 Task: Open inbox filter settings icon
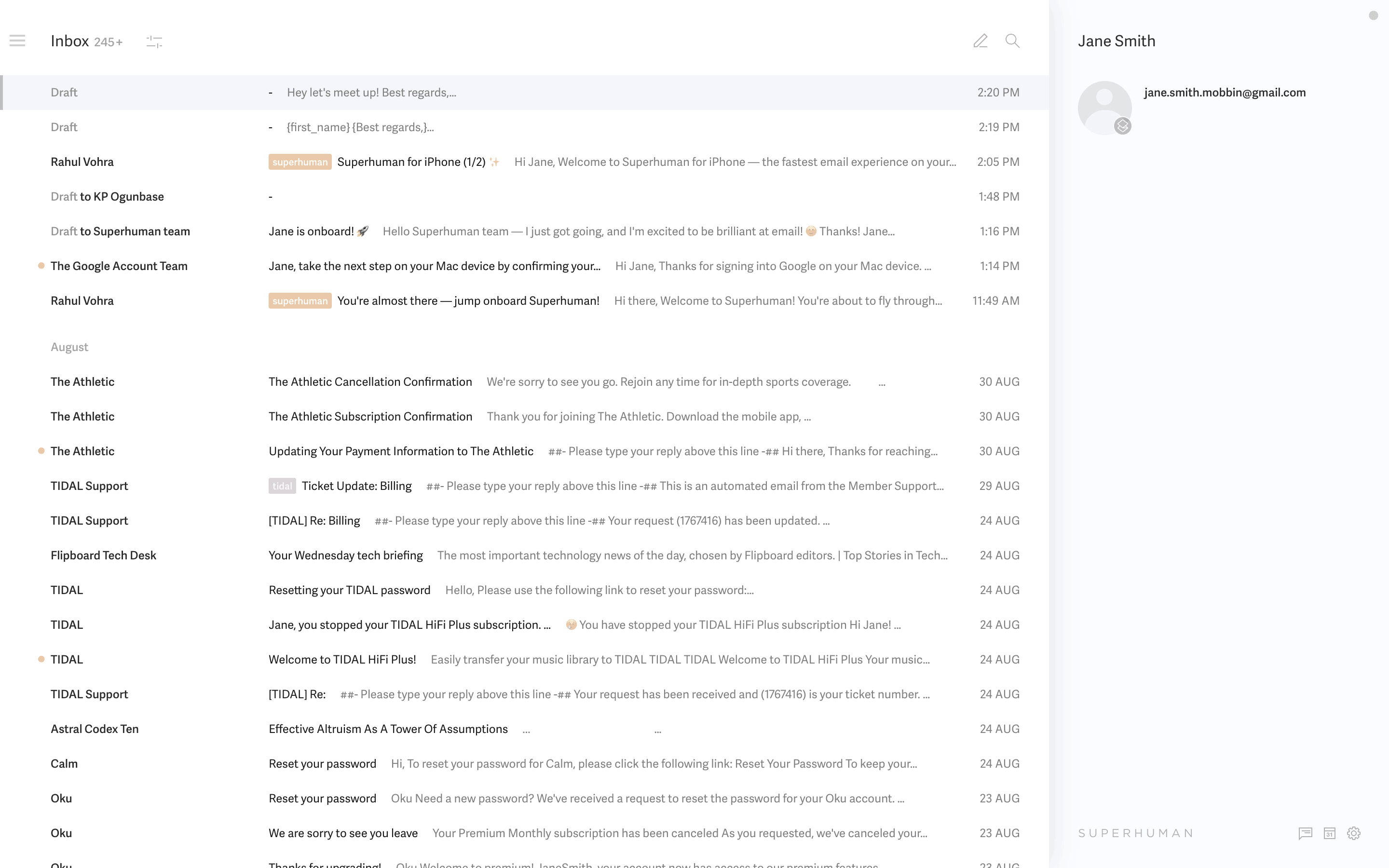point(154,41)
